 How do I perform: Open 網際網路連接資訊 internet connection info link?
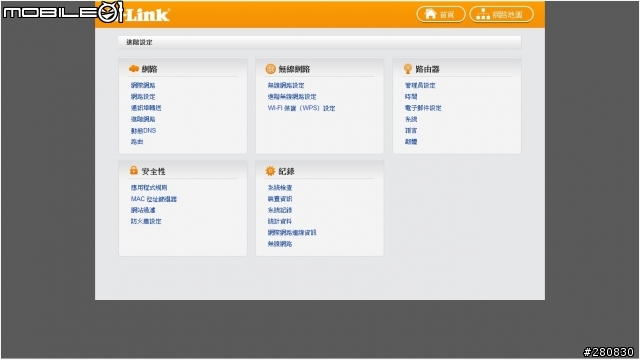292,233
